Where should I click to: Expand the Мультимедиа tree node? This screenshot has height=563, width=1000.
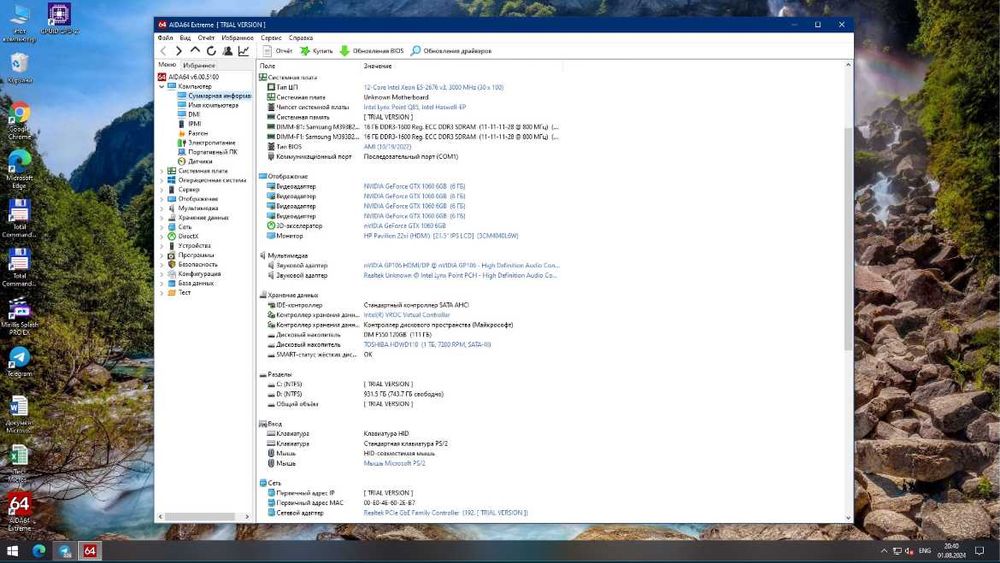click(x=161, y=208)
